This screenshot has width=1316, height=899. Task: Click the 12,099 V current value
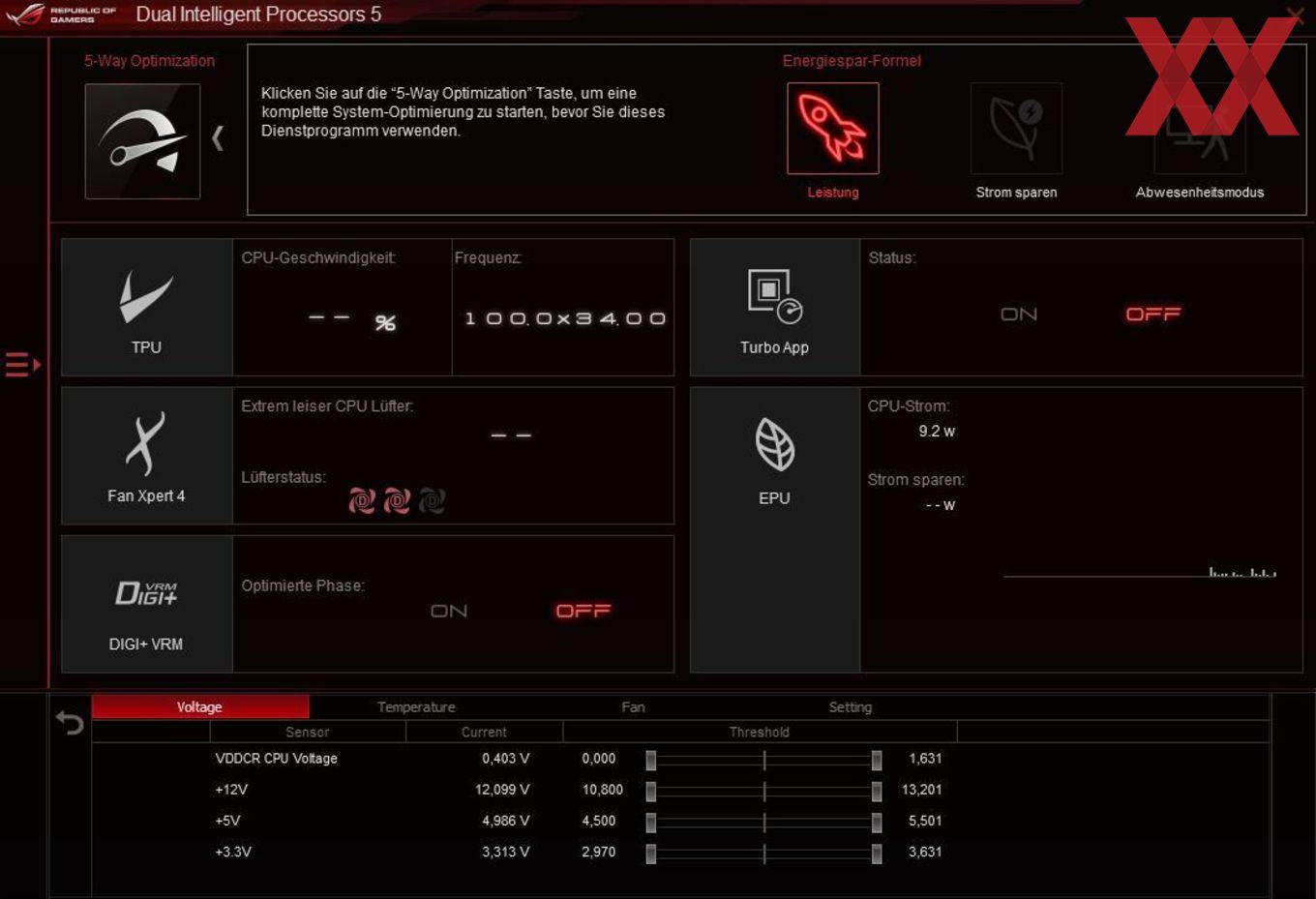[x=502, y=790]
